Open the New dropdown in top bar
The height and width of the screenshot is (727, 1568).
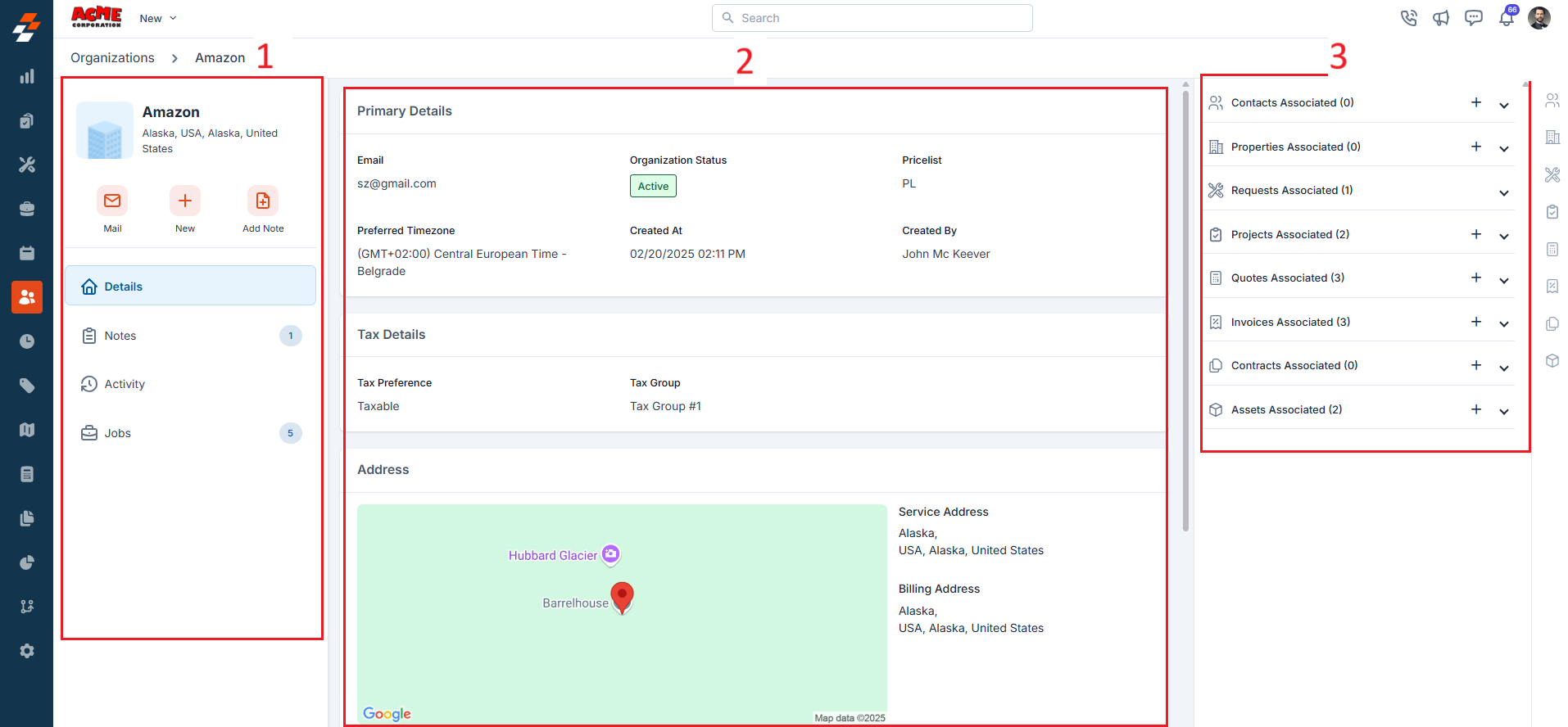click(x=158, y=18)
